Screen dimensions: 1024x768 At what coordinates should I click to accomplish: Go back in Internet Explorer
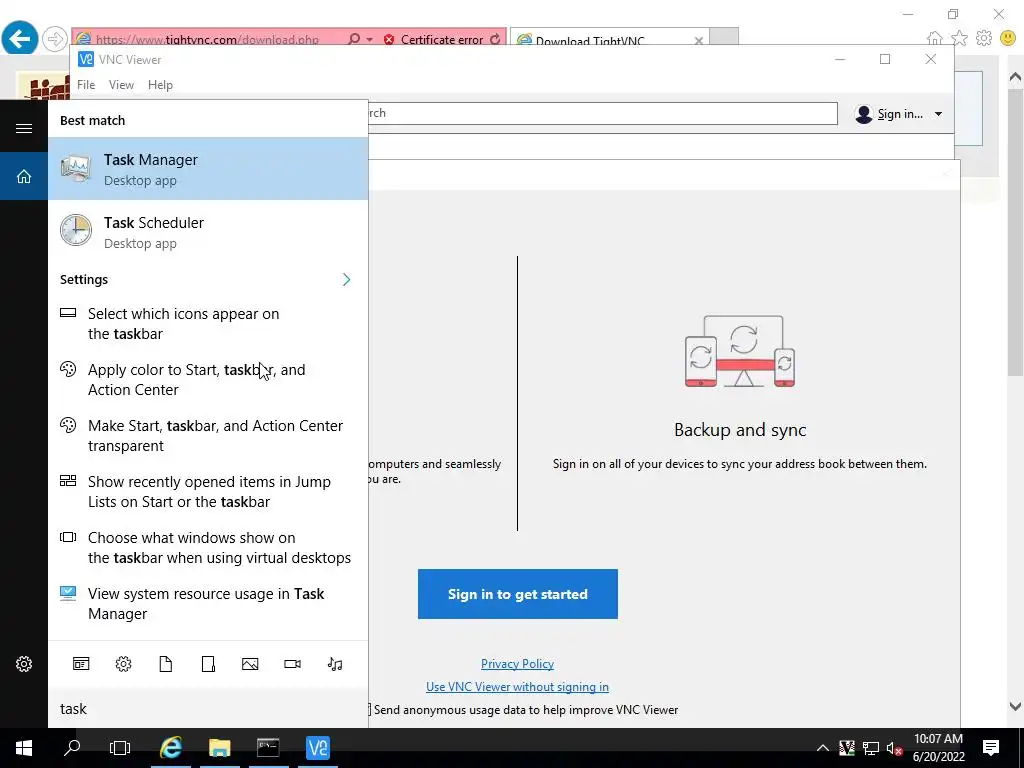20,38
